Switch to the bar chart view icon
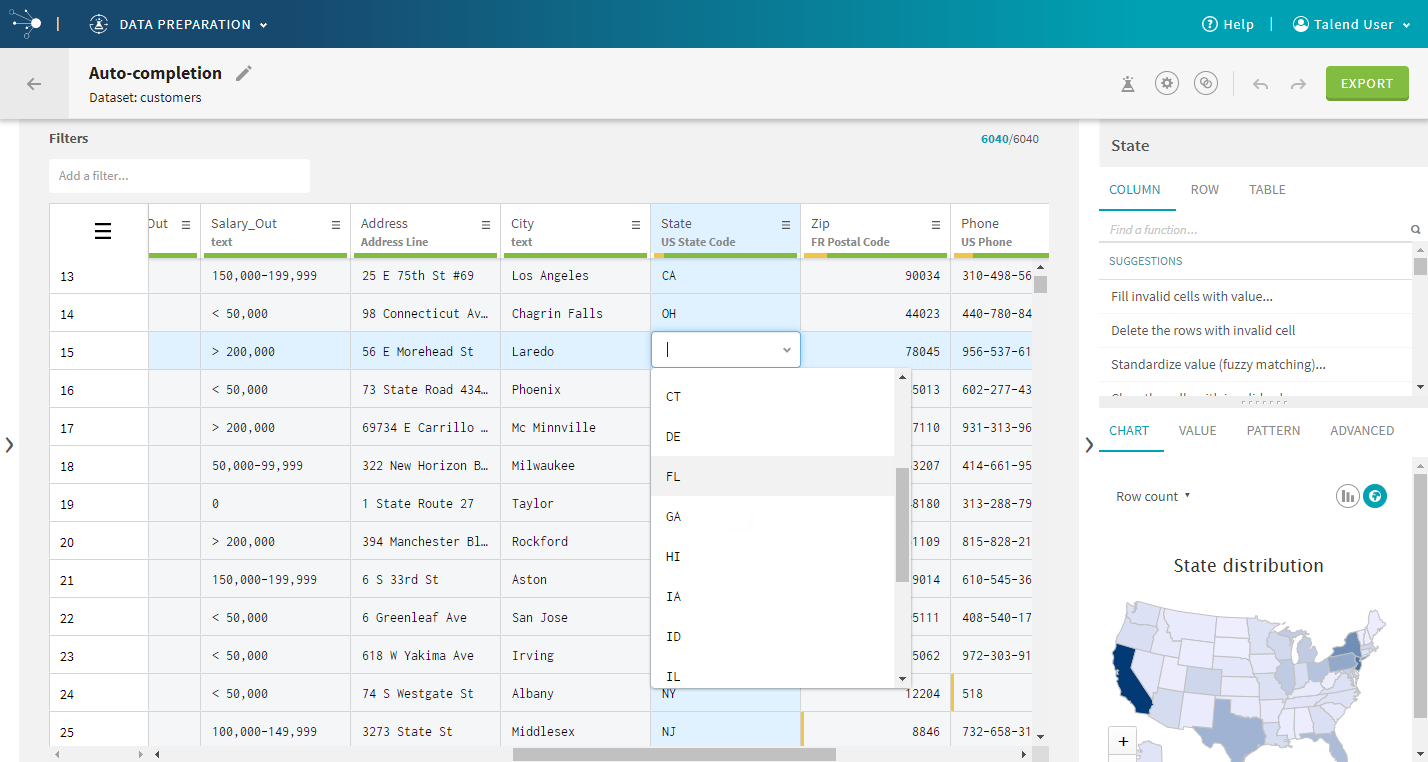Viewport: 1428px width, 762px height. tap(1348, 495)
